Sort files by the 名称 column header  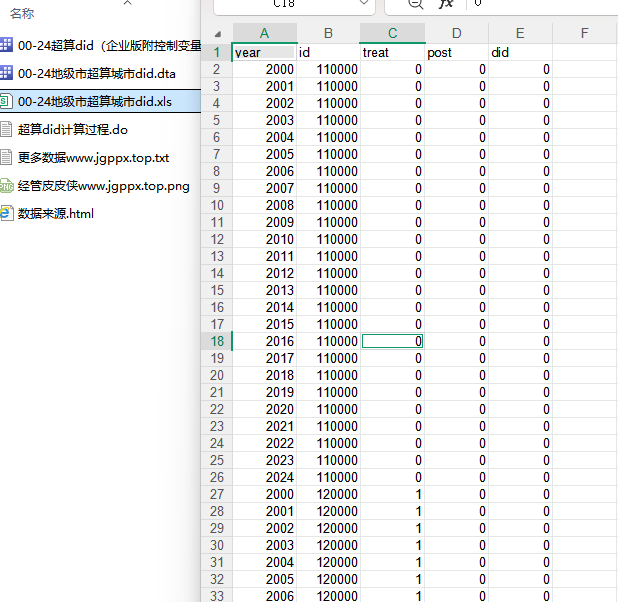click(22, 14)
